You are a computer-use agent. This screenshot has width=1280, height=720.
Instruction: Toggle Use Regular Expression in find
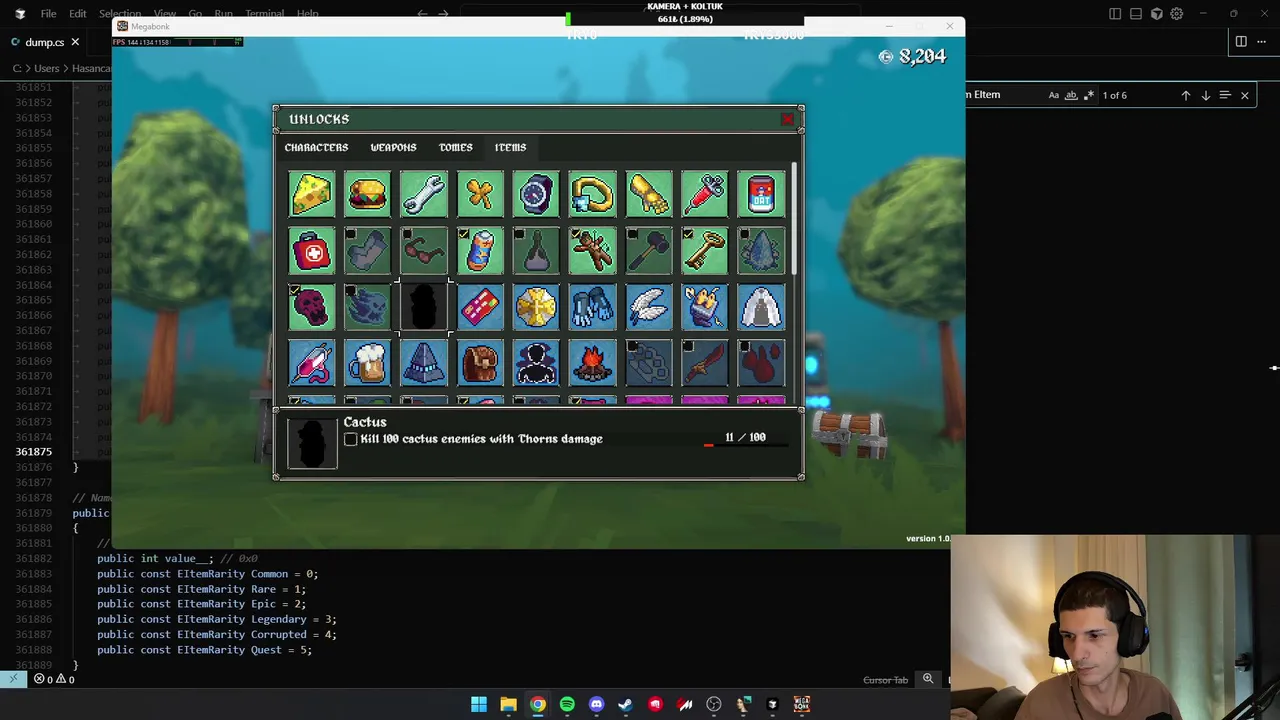[x=1088, y=95]
